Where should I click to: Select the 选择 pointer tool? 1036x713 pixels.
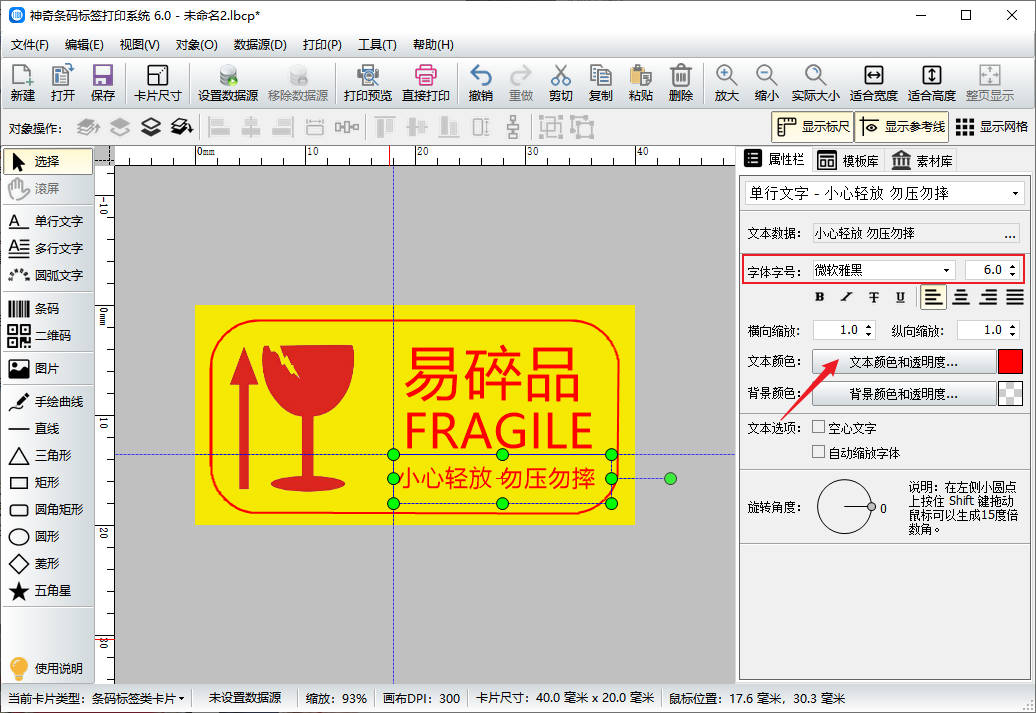click(47, 161)
